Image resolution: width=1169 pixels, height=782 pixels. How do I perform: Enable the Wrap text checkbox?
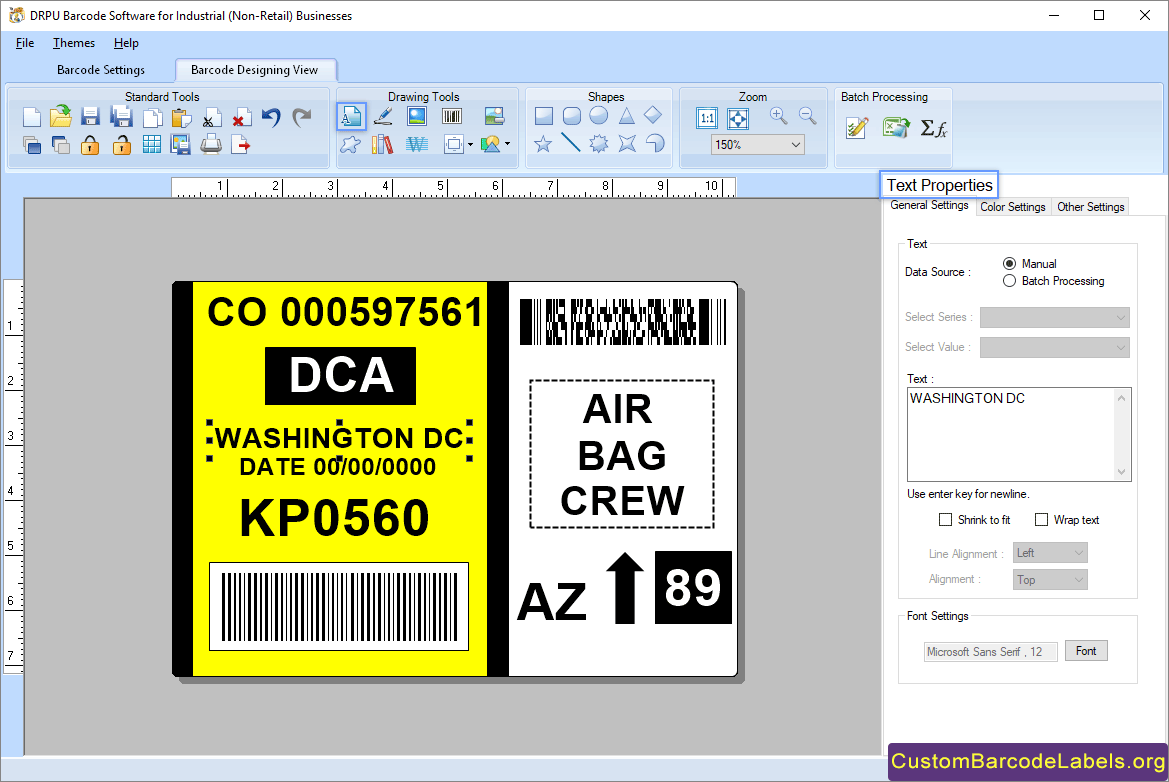pos(1042,520)
